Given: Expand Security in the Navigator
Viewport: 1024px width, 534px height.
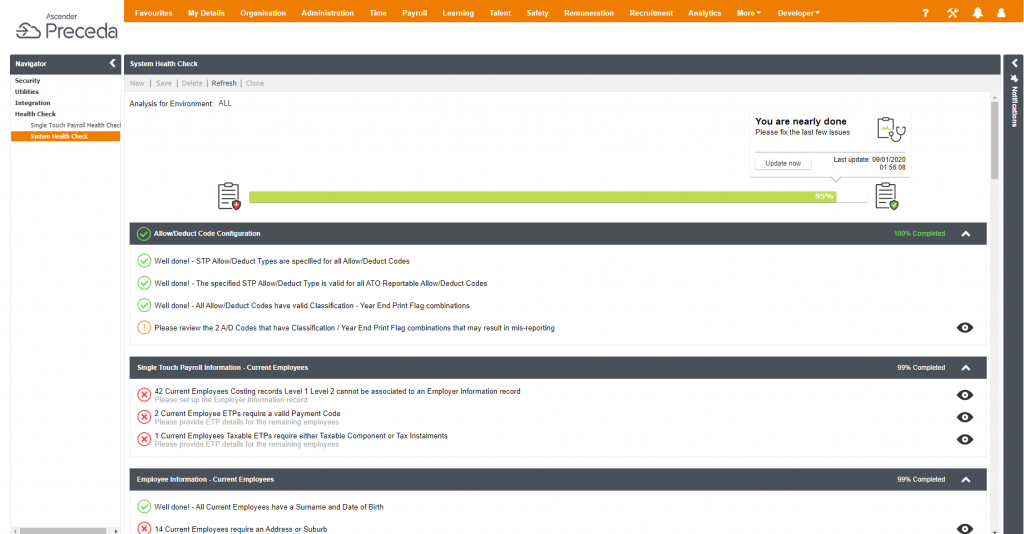Looking at the screenshot, I should (x=27, y=80).
